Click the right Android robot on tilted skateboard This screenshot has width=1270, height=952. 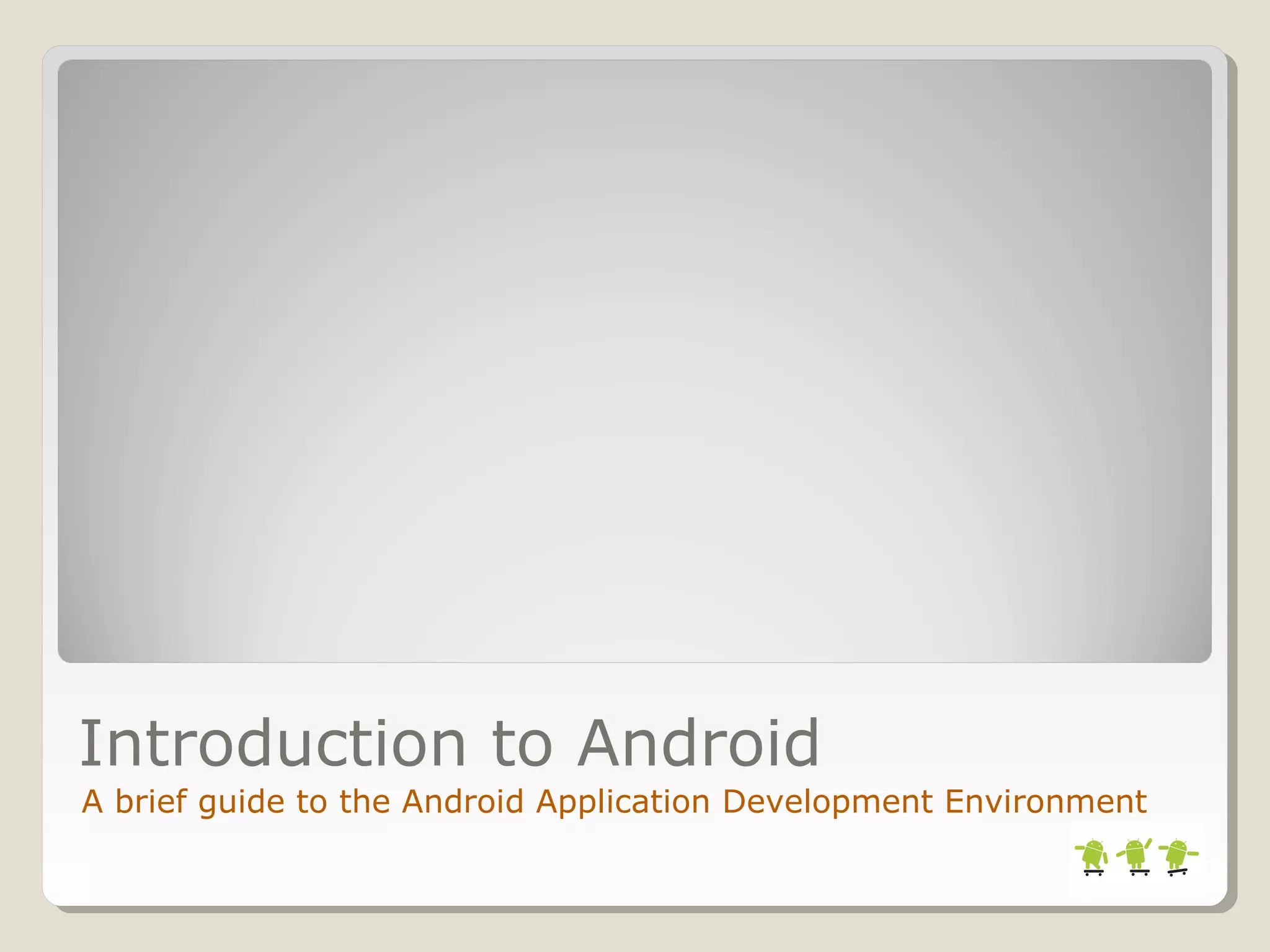(x=1176, y=854)
